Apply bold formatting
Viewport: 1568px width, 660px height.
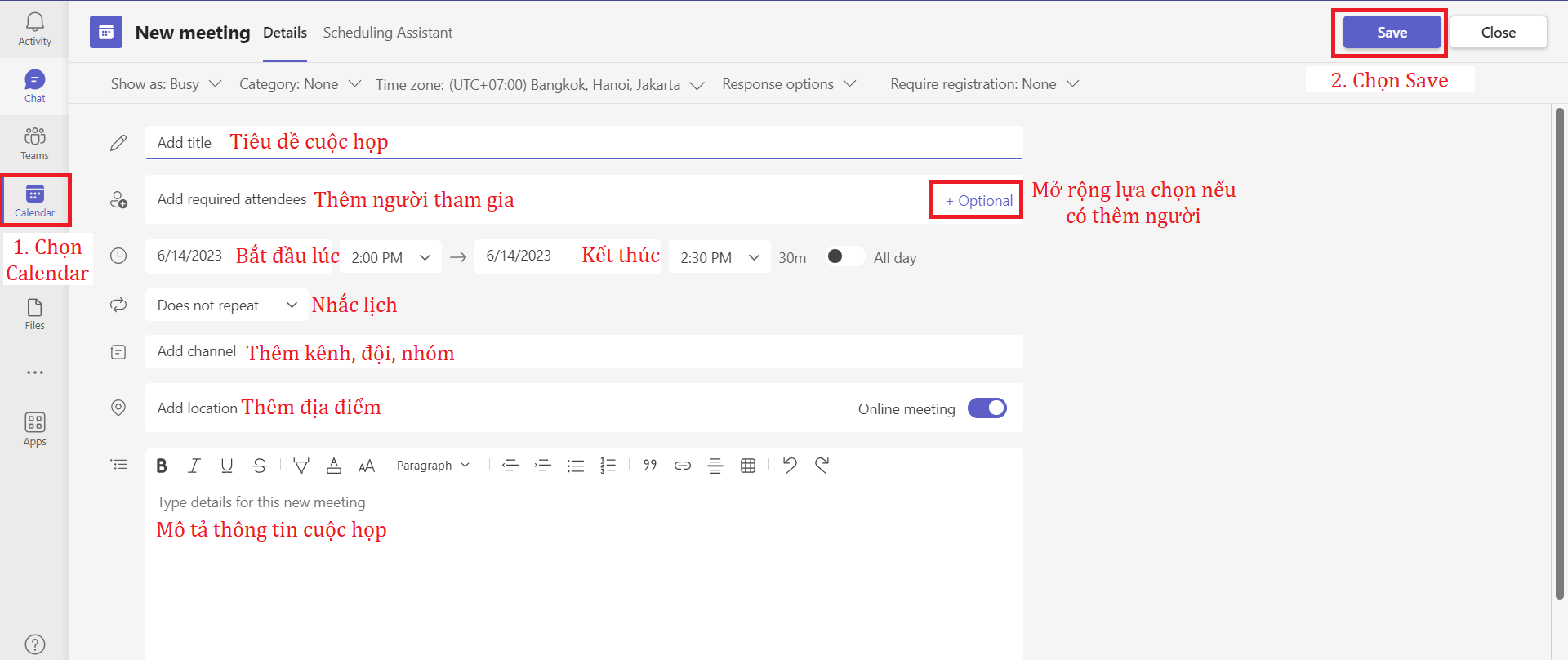(162, 466)
